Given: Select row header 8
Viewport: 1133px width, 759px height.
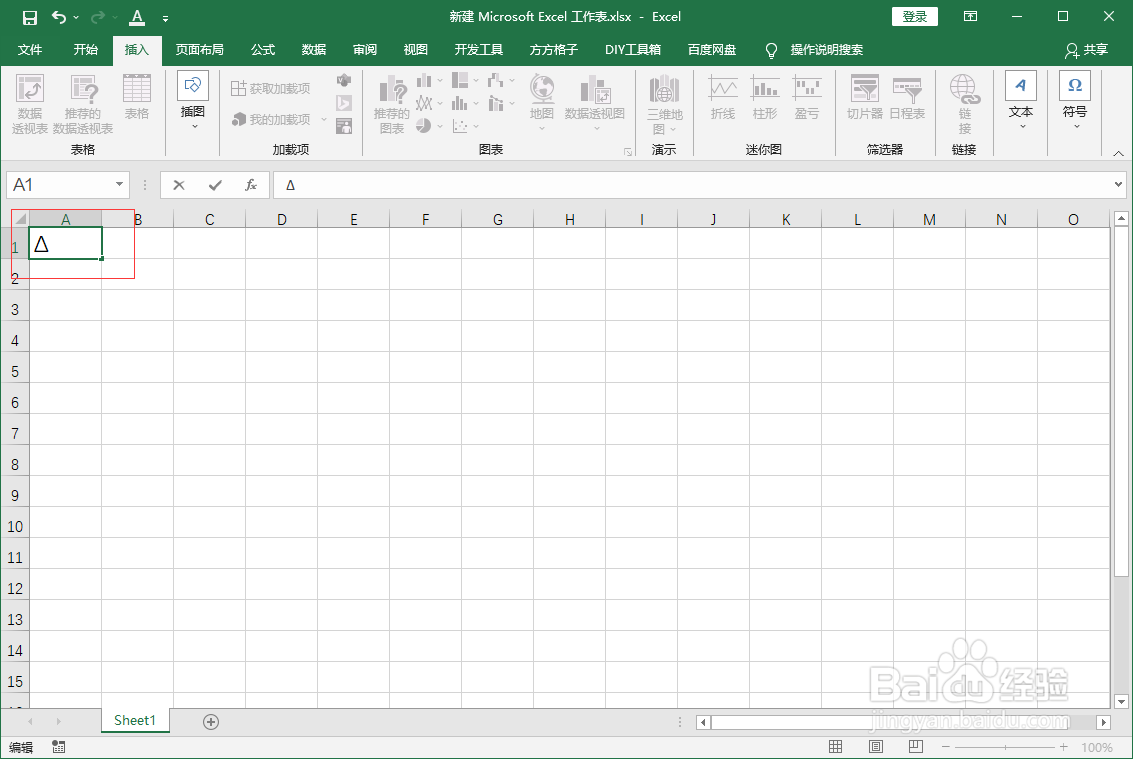Looking at the screenshot, I should pos(15,465).
